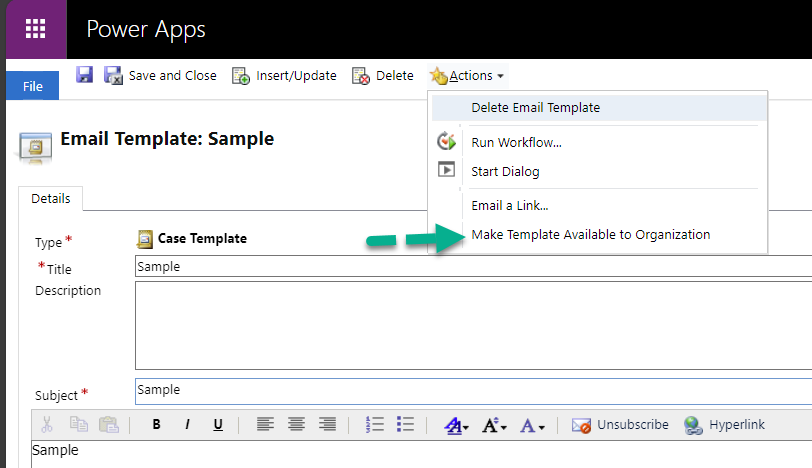Image resolution: width=812 pixels, height=468 pixels.
Task: Align text left
Action: pos(265,425)
